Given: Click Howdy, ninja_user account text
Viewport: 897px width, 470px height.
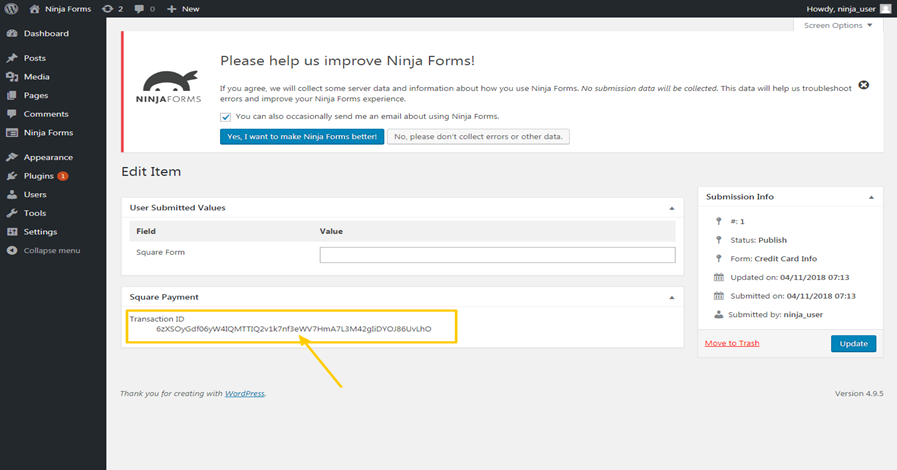Looking at the screenshot, I should pos(841,9).
